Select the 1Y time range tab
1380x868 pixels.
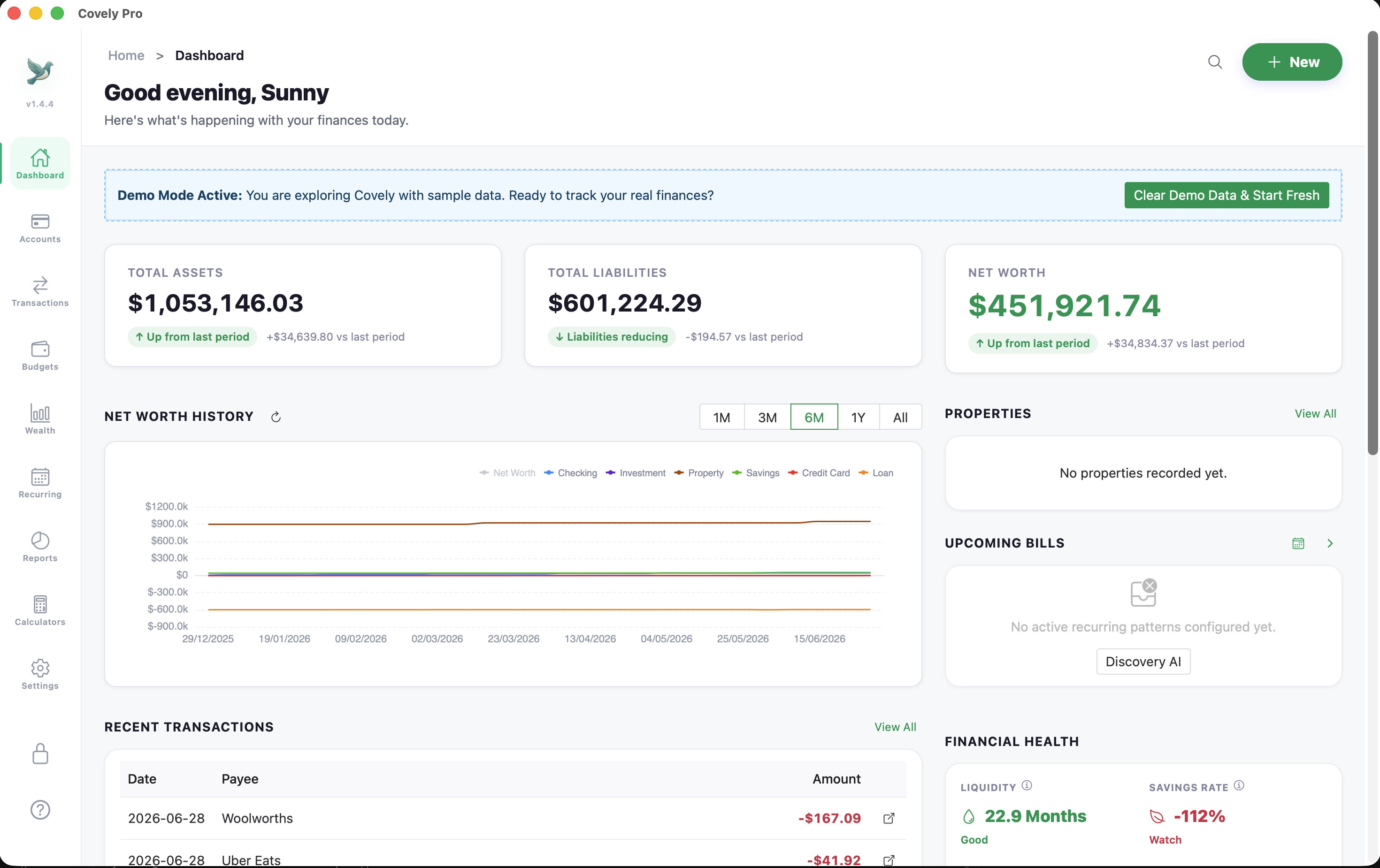(x=858, y=417)
